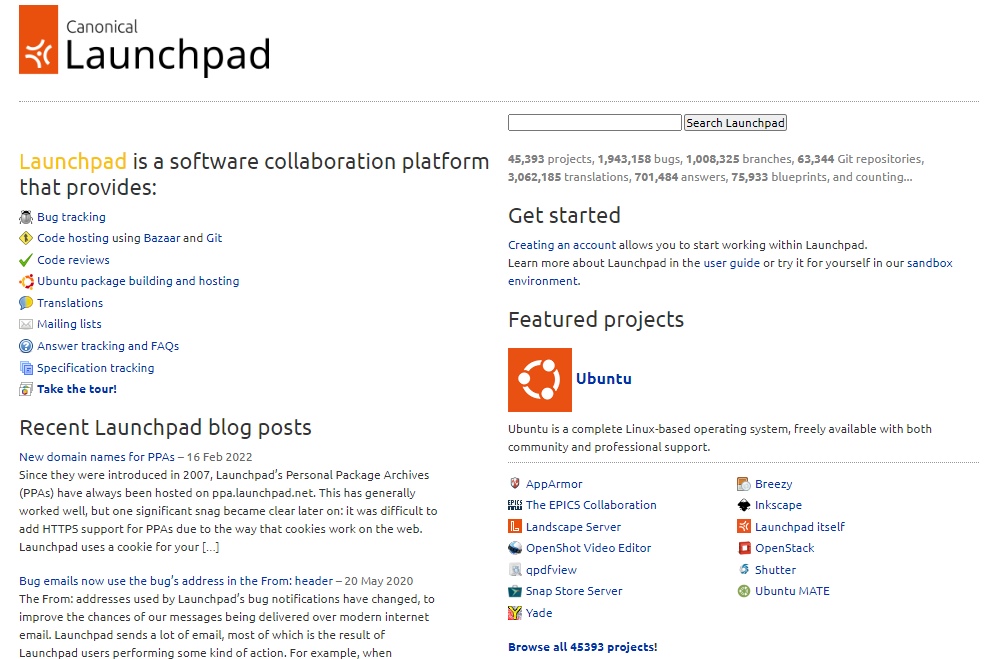
Task: Open the OpenStack project link
Action: [784, 548]
